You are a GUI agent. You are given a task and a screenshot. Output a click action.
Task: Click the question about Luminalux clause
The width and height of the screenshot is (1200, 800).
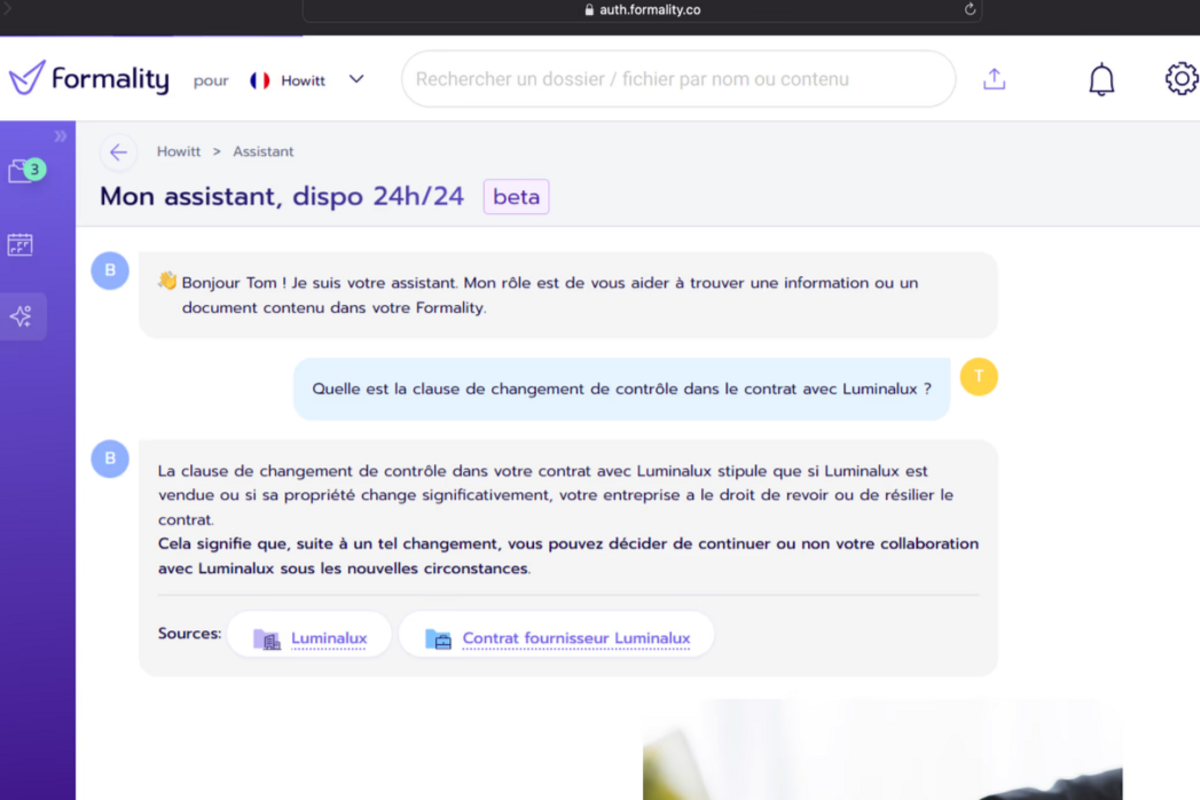point(622,389)
